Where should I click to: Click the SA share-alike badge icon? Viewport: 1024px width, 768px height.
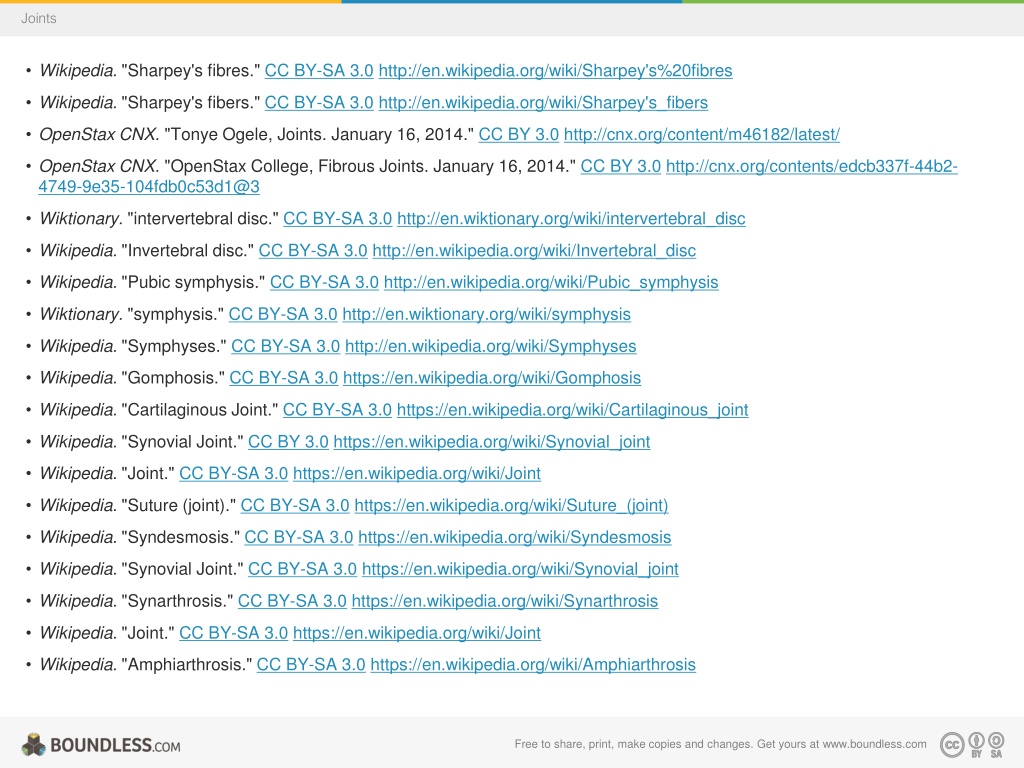(x=997, y=744)
